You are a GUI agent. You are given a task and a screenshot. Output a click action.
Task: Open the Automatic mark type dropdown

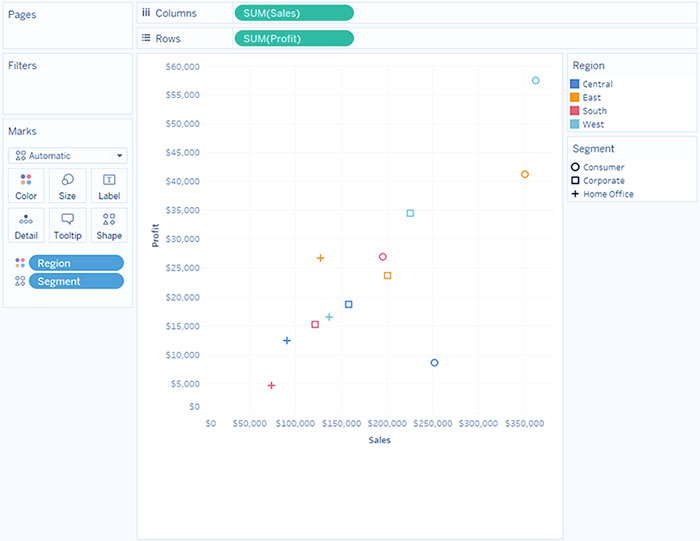(67, 156)
